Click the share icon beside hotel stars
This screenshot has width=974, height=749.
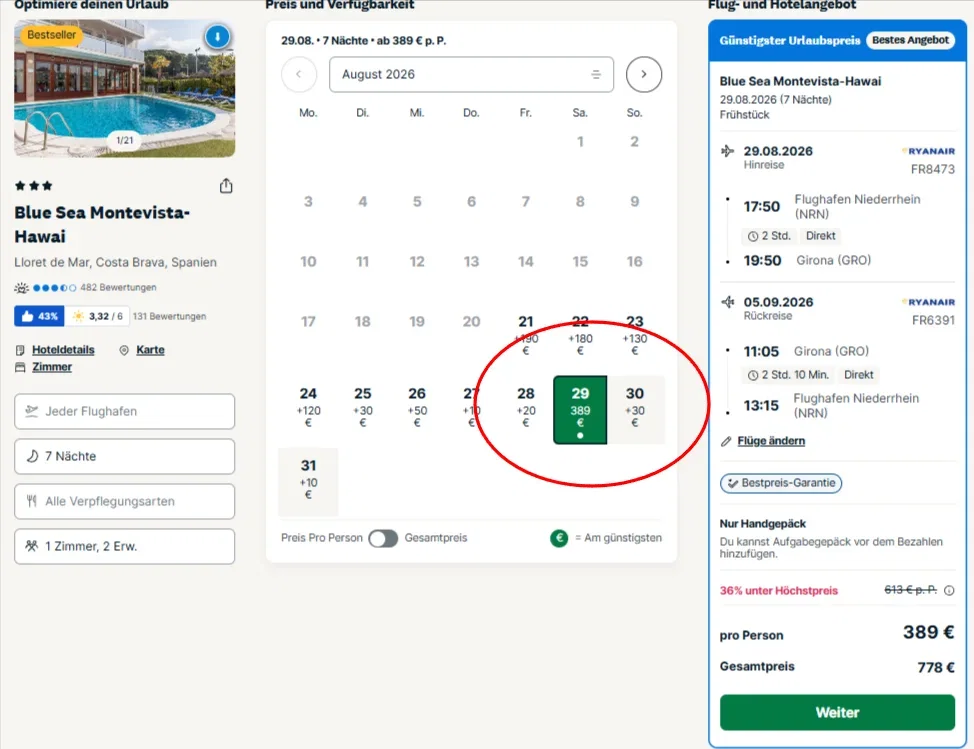(x=226, y=186)
